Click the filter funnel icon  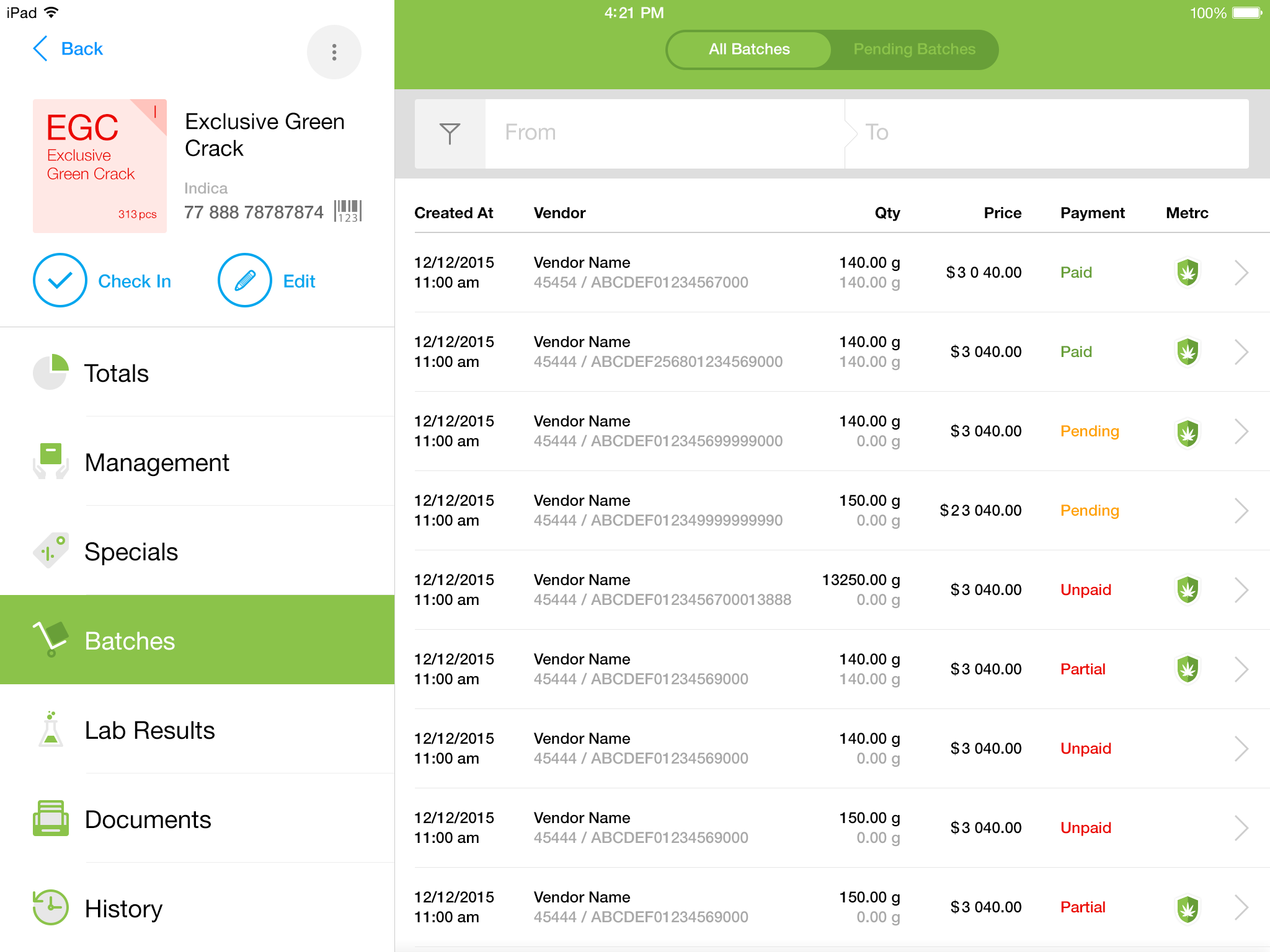coord(450,133)
